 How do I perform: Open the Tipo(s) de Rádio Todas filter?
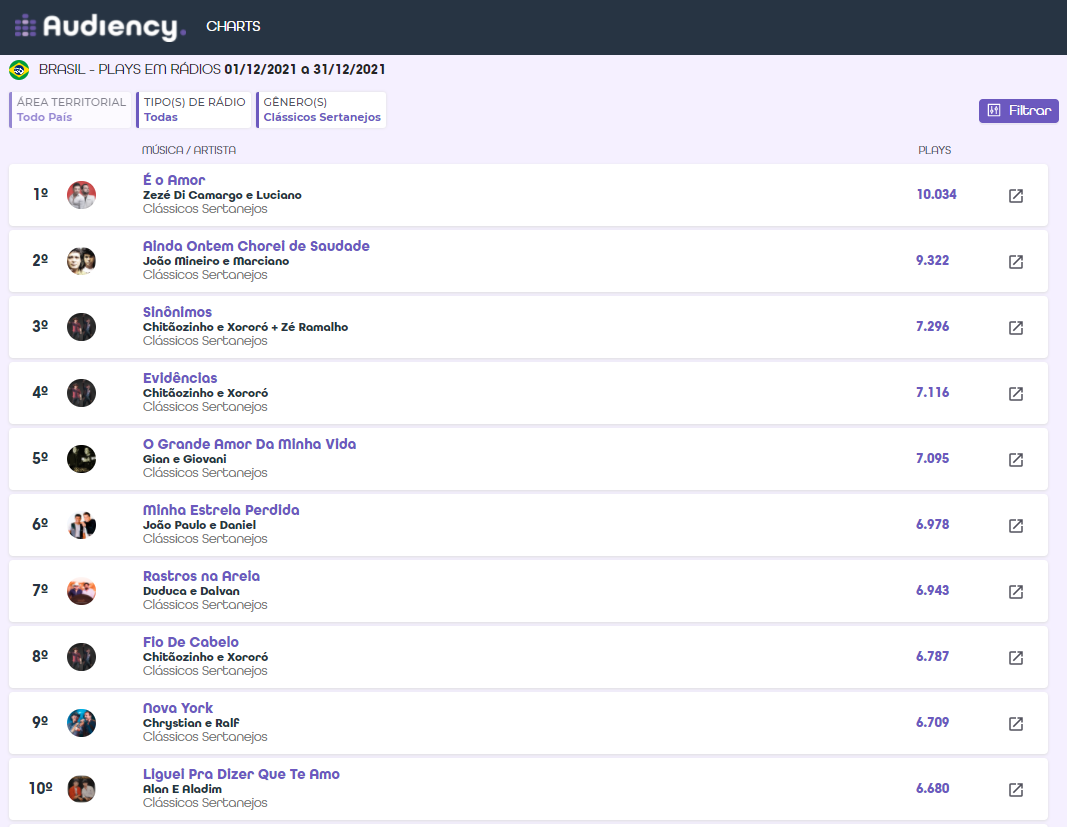pyautogui.click(x=194, y=110)
